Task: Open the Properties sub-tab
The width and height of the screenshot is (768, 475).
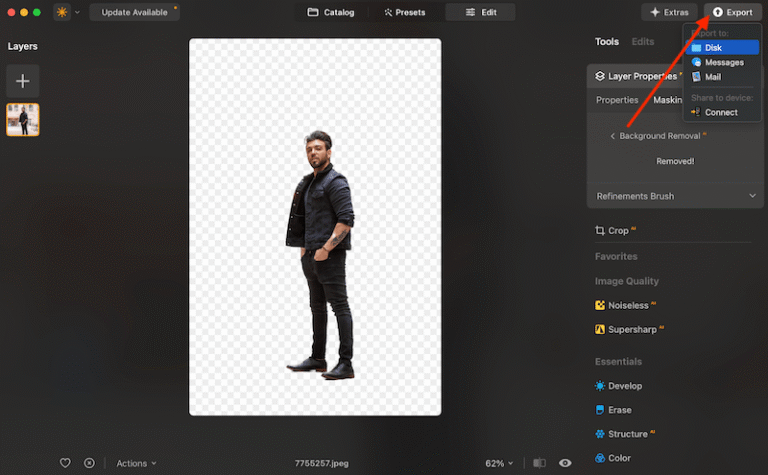Action: [617, 100]
